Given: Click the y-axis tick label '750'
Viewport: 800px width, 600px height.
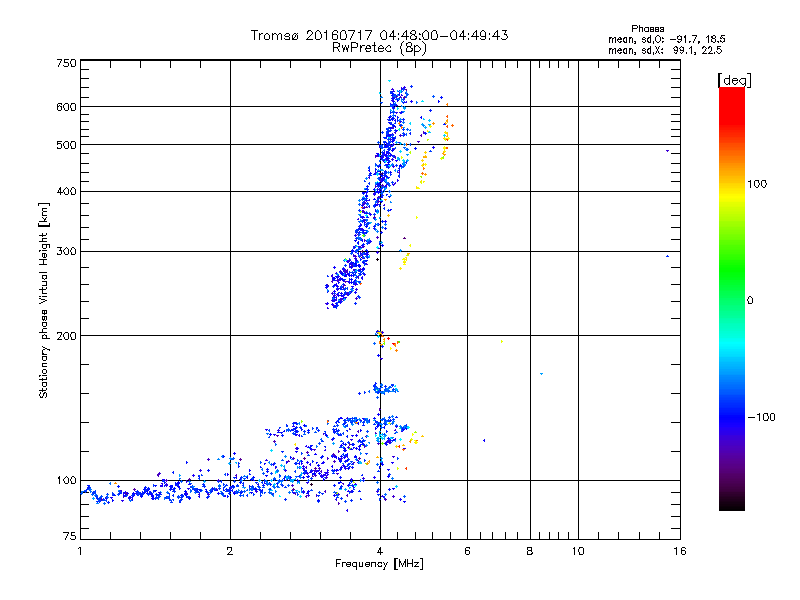Looking at the screenshot, I should point(66,63).
